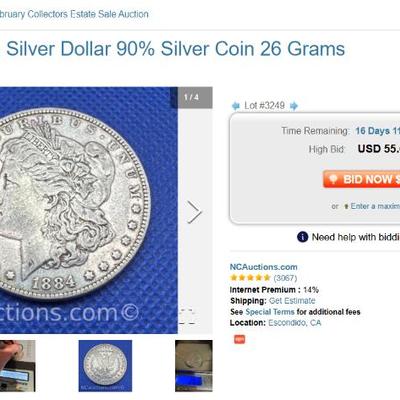Click the fullscreen corners icon on image
Screen dimensions: 400x400
point(187,317)
